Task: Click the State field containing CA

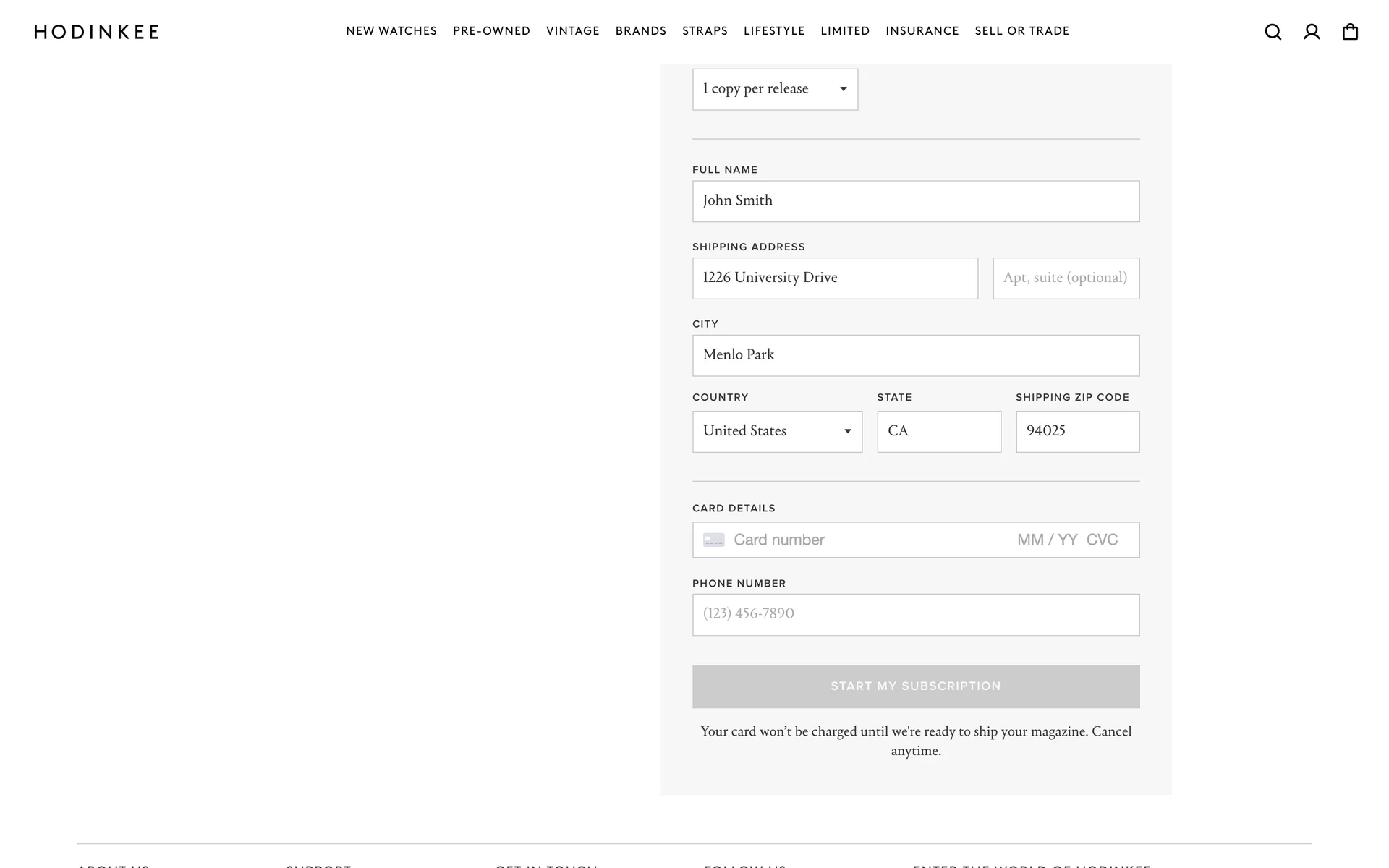Action: 938,431
